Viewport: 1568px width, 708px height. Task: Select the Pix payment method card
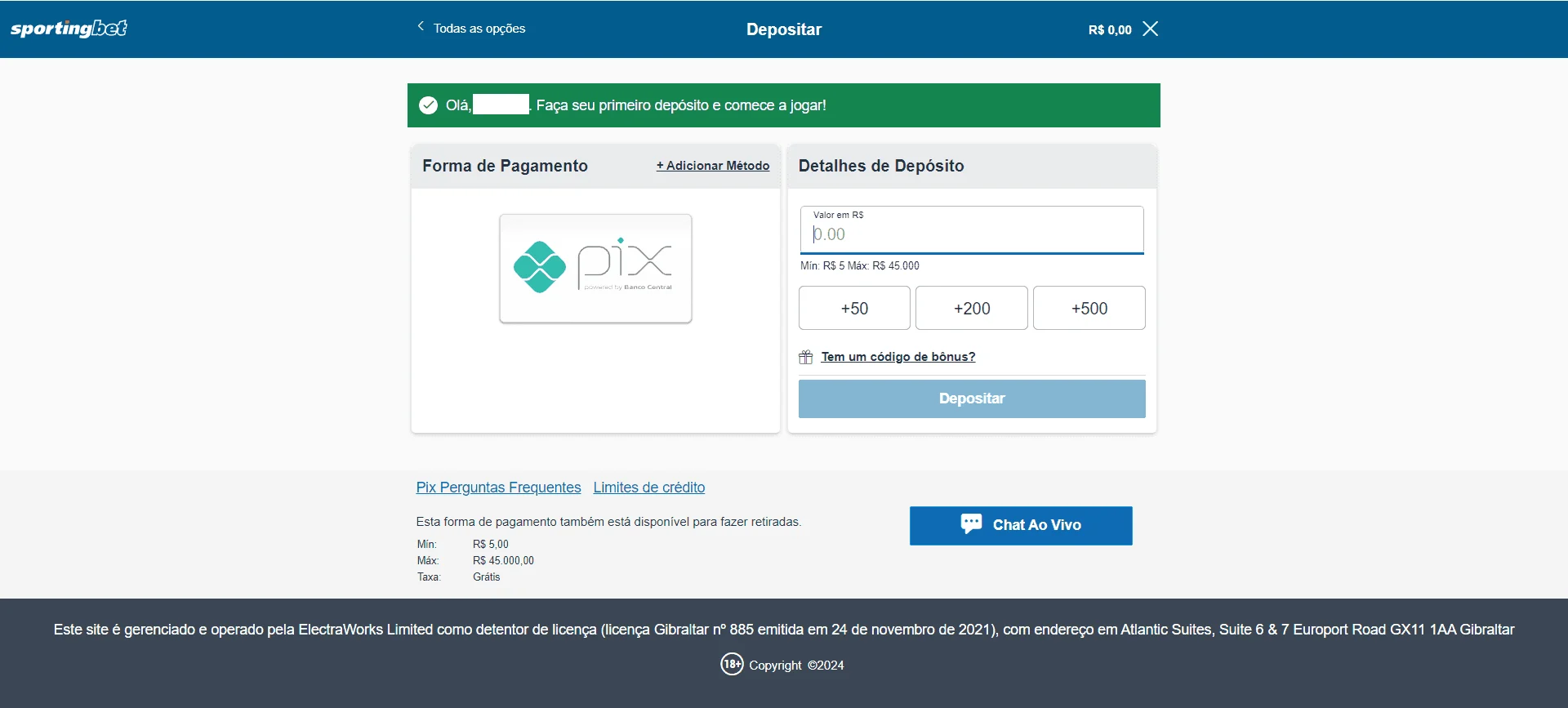[x=595, y=269]
